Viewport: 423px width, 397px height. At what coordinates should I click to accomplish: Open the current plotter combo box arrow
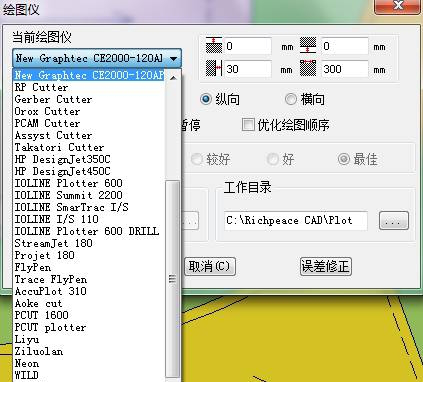173,59
